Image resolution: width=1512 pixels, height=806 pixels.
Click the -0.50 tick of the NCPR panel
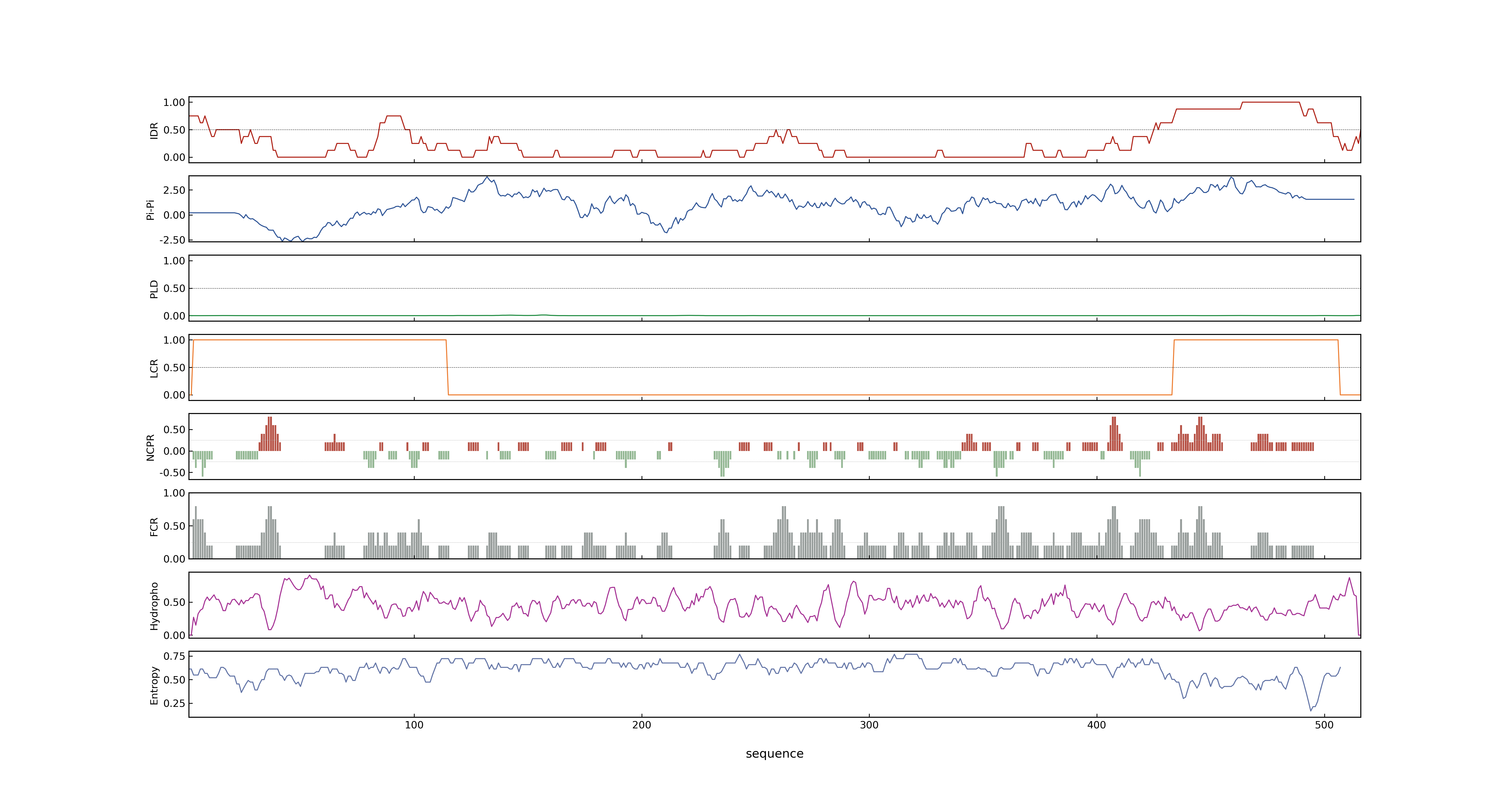pos(172,473)
